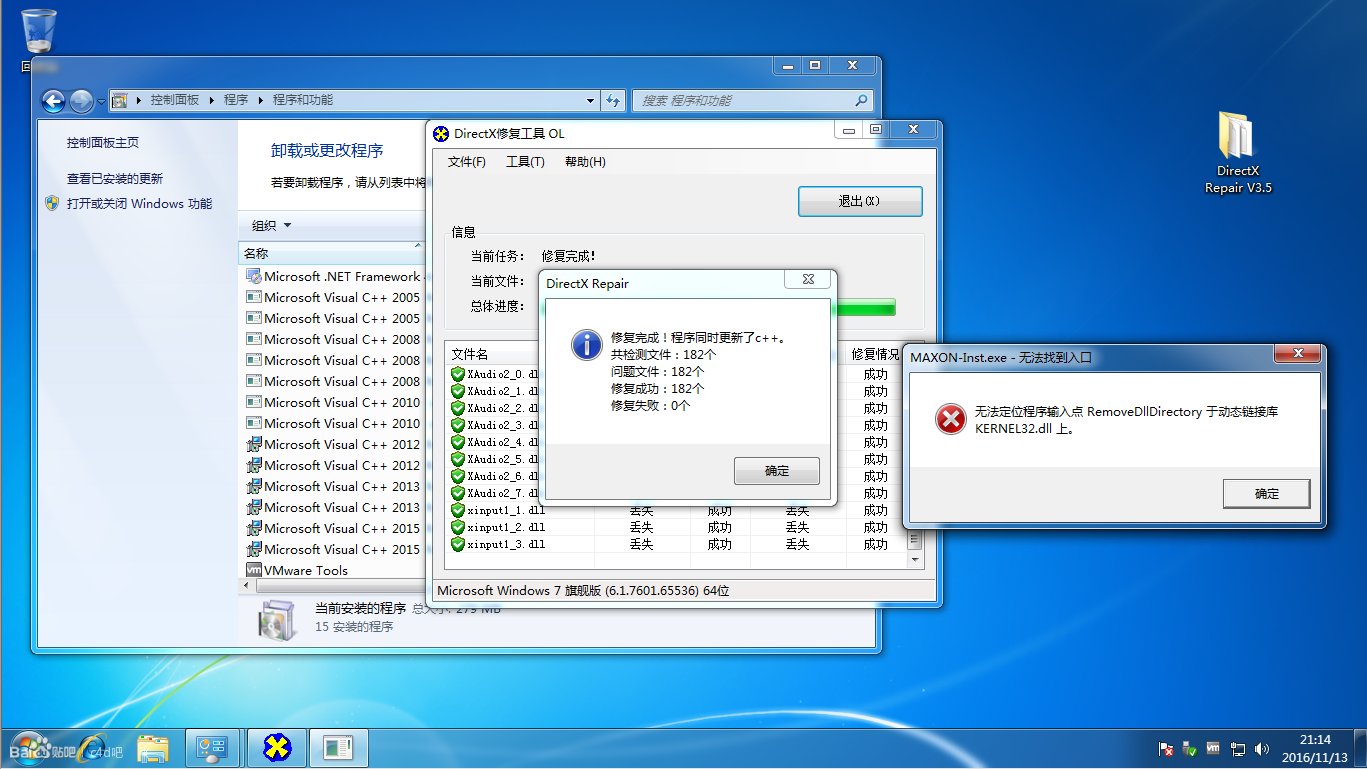Image resolution: width=1367 pixels, height=769 pixels.
Task: Expand the address bar history dropdown arrow
Action: click(x=590, y=101)
